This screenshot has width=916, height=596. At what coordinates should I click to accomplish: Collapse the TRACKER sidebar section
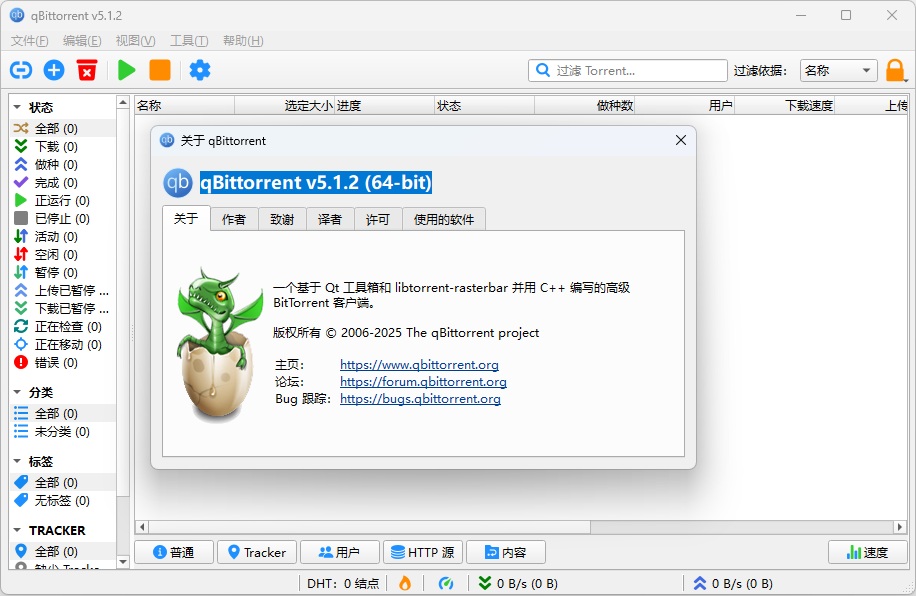pos(17,530)
